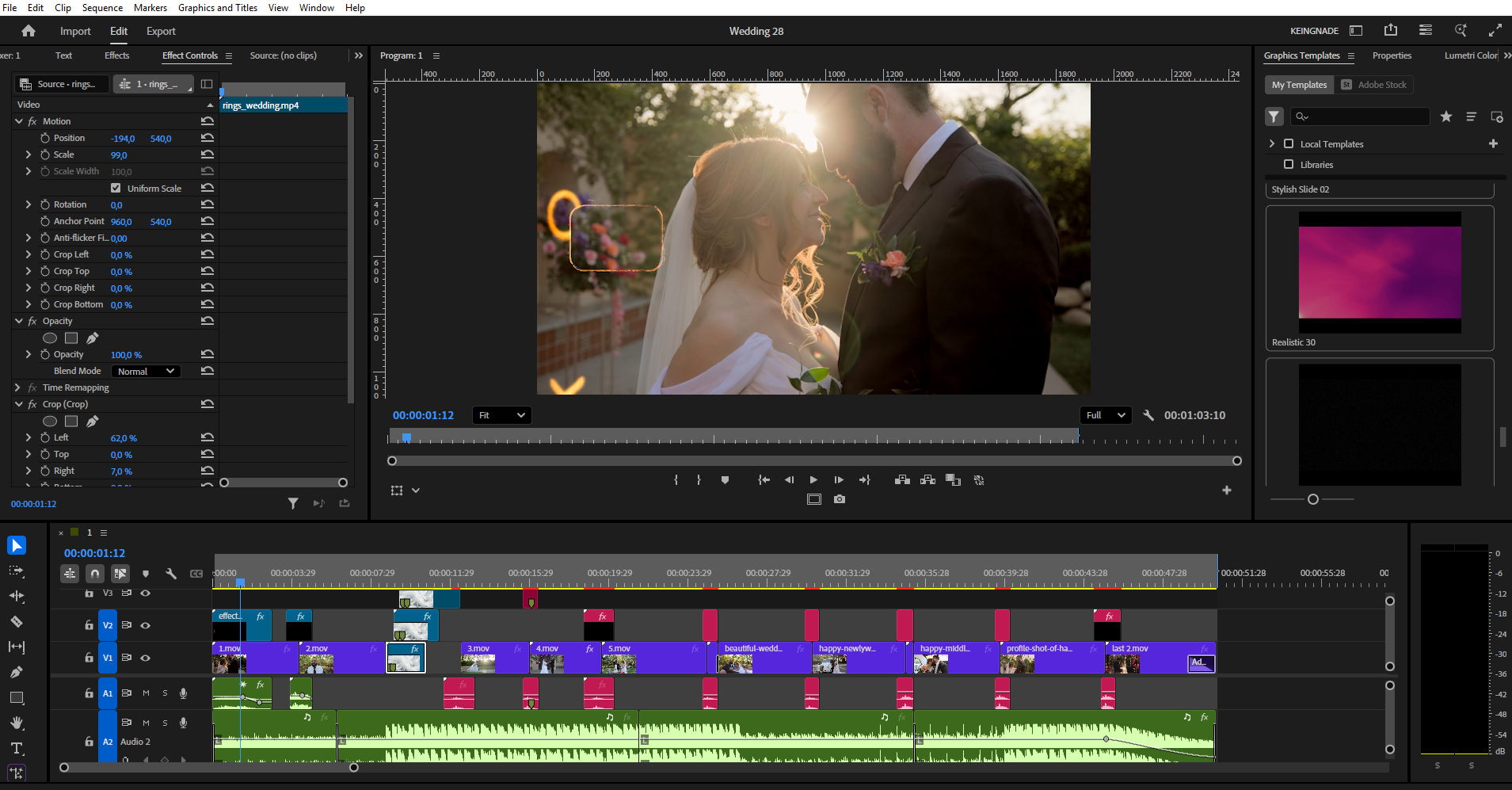Collapse the Crop (Crop) effect
This screenshot has width=1512, height=790.
[19, 404]
